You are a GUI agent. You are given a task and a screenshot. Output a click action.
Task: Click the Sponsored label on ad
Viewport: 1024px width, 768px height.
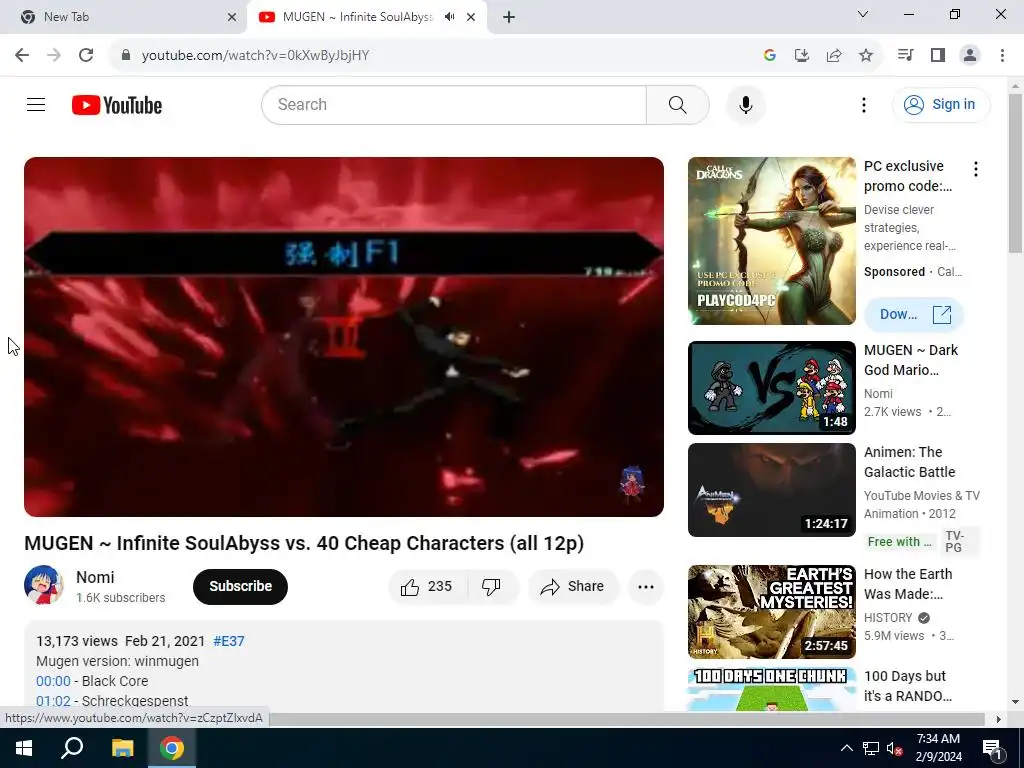[x=894, y=272]
